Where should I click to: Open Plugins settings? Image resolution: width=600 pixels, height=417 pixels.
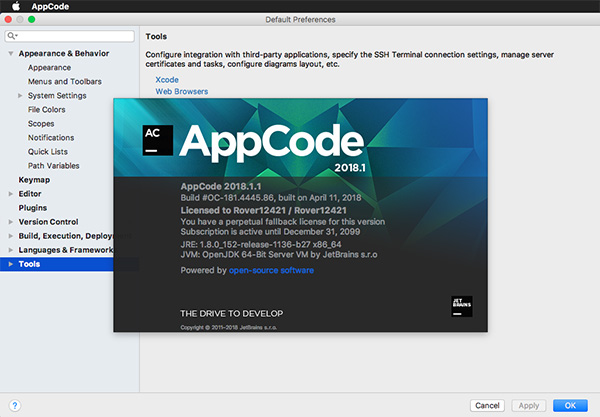[33, 208]
